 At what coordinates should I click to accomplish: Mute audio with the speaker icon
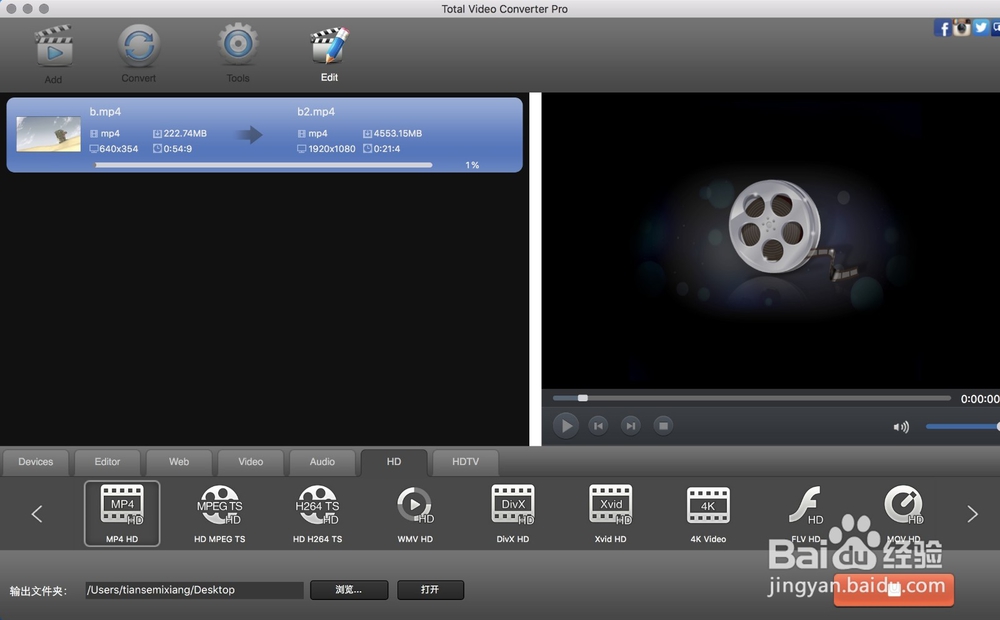[x=901, y=427]
